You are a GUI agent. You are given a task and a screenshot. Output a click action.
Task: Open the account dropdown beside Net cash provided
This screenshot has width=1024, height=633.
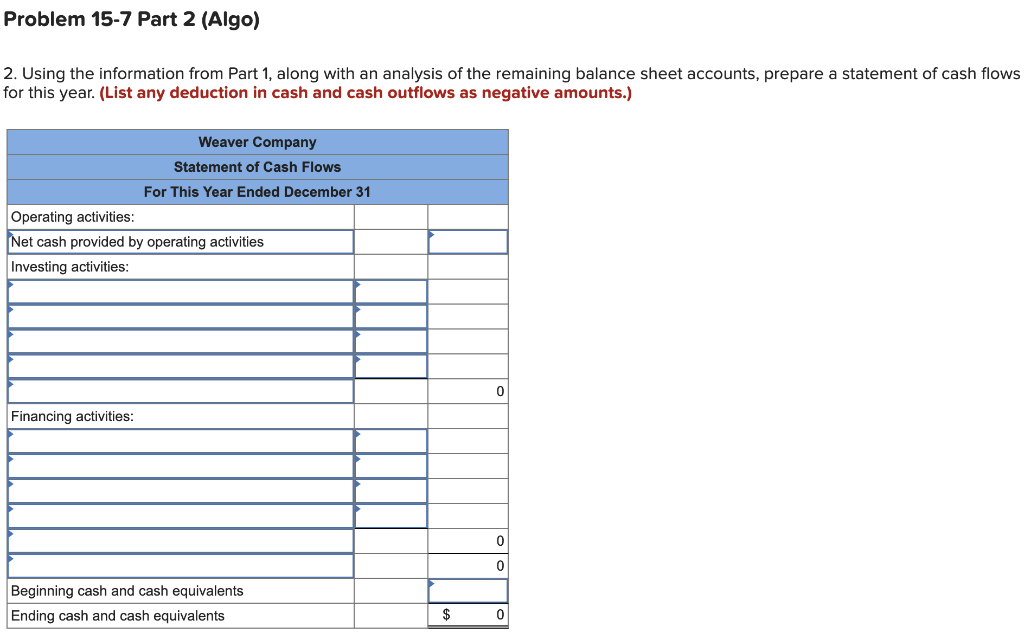click(x=466, y=241)
